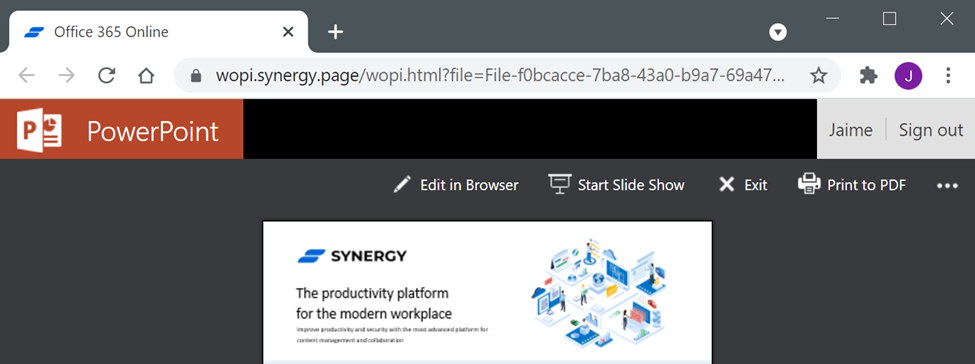975x364 pixels.
Task: Select the Office 365 Online browser tab
Action: 159,32
